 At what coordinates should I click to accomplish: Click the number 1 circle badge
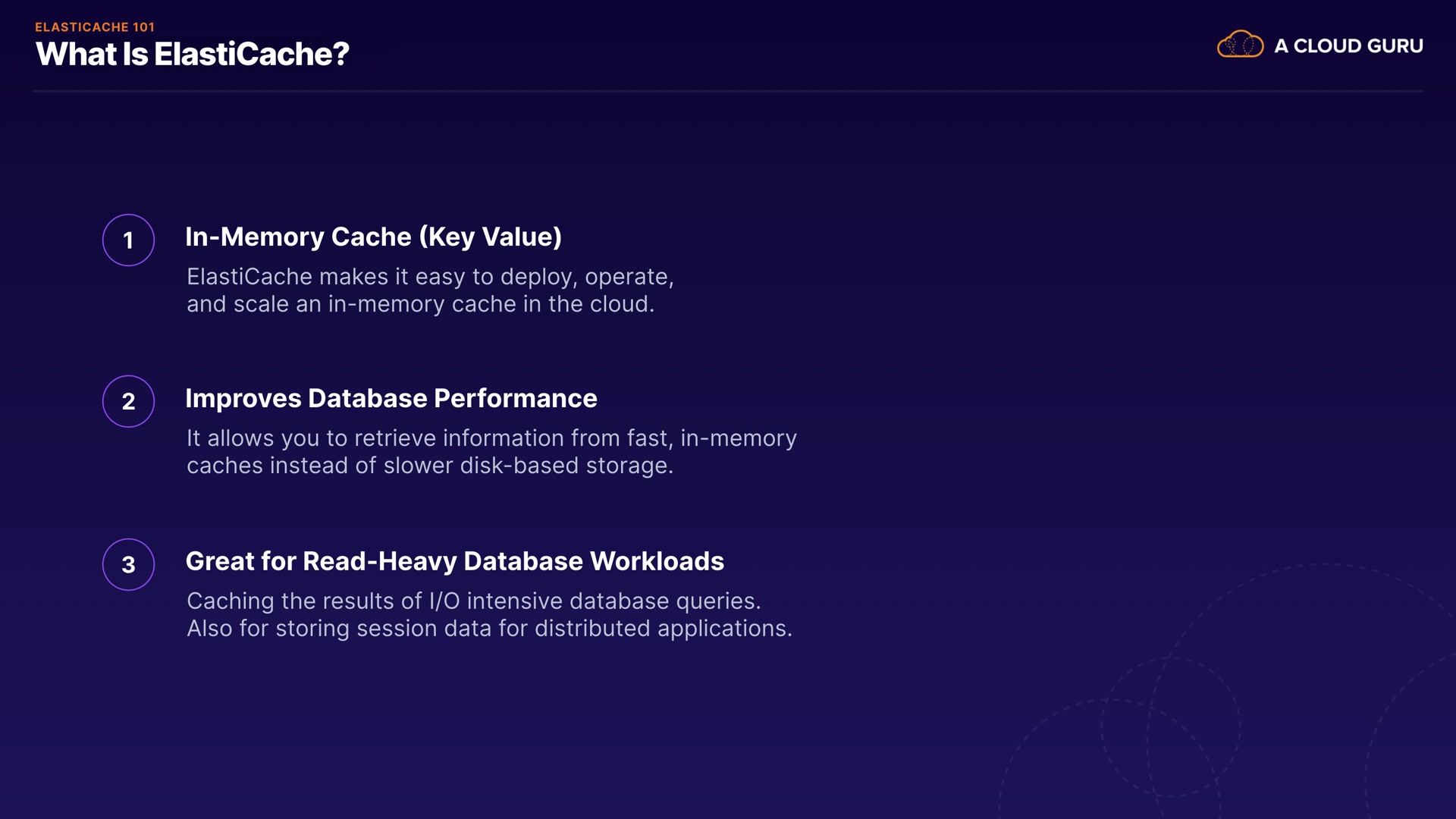128,240
